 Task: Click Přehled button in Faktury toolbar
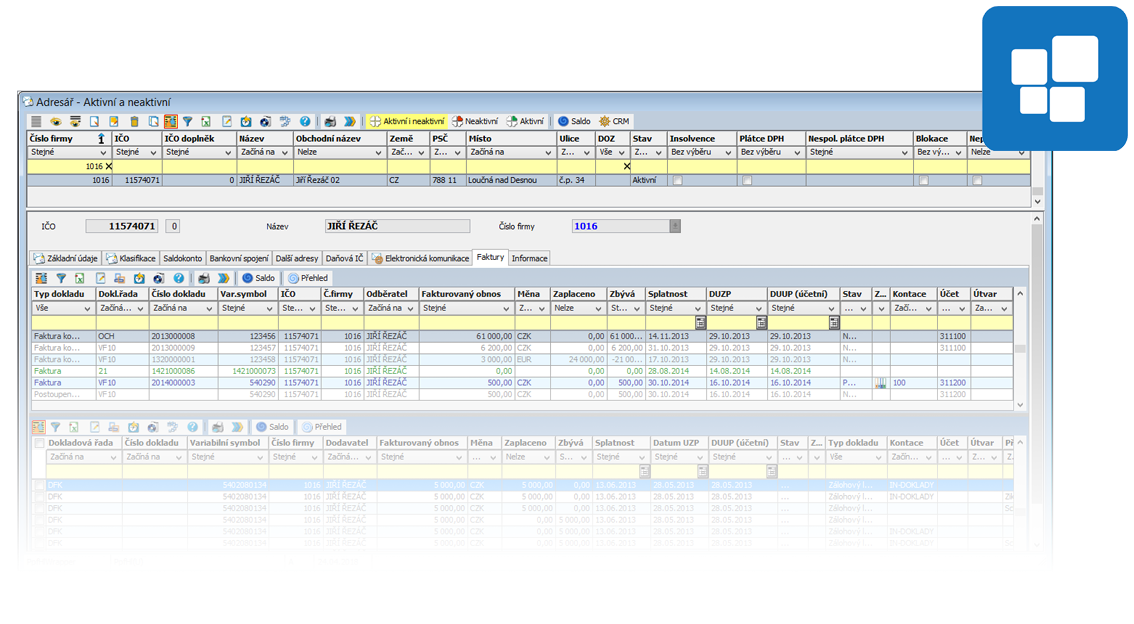pos(308,278)
